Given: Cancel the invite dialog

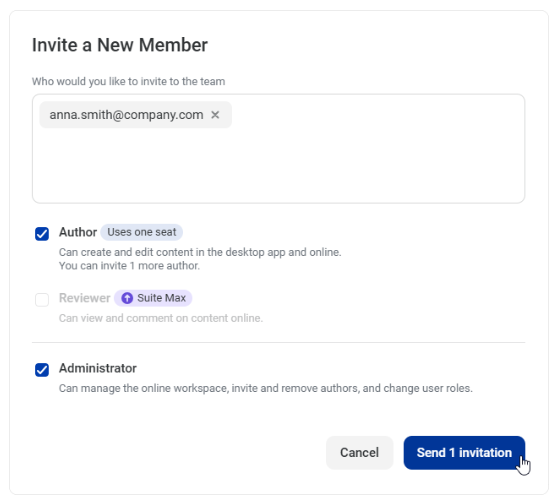Looking at the screenshot, I should click(x=359, y=453).
